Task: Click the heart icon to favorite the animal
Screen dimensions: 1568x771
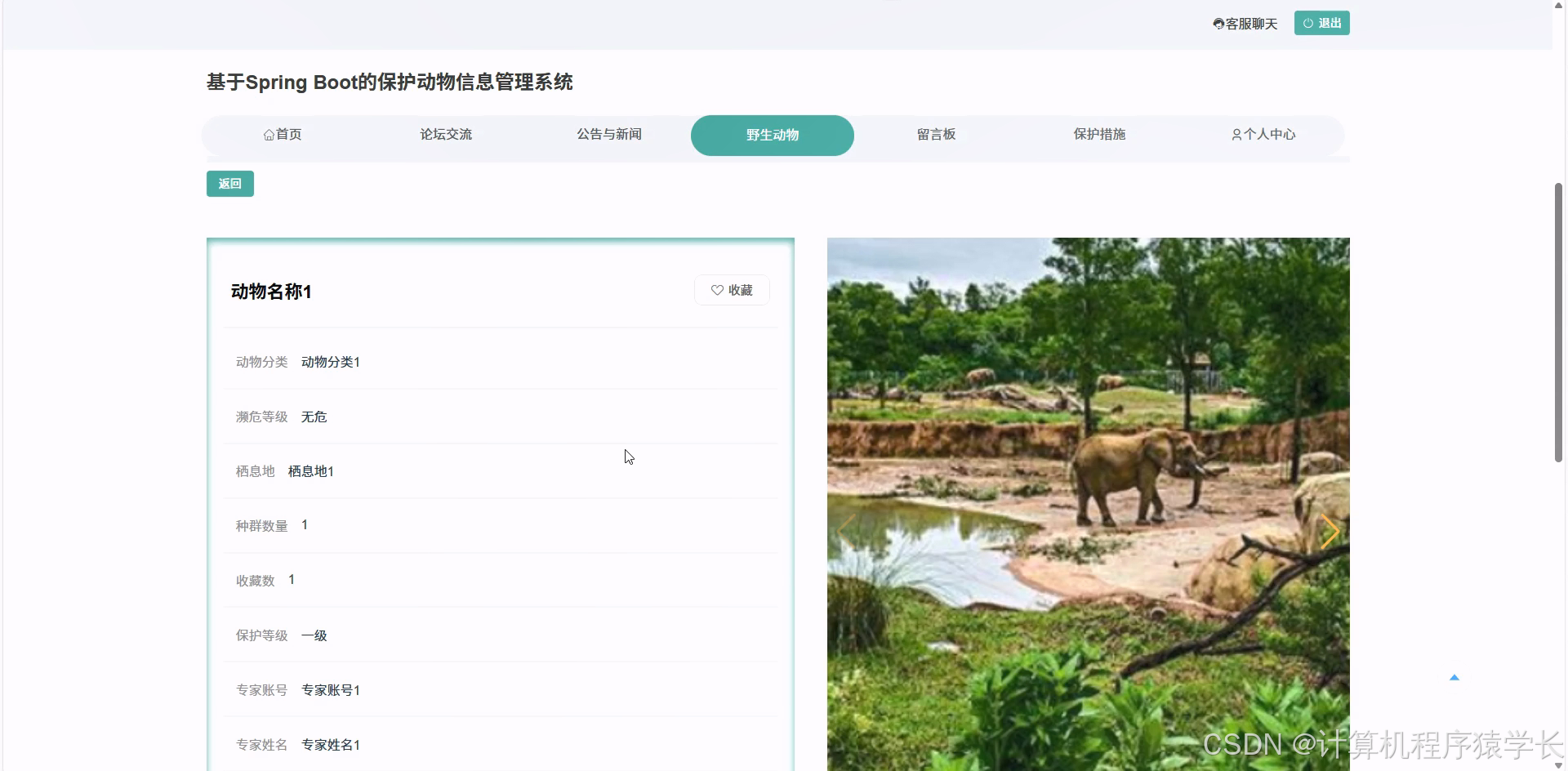Action: pyautogui.click(x=717, y=290)
